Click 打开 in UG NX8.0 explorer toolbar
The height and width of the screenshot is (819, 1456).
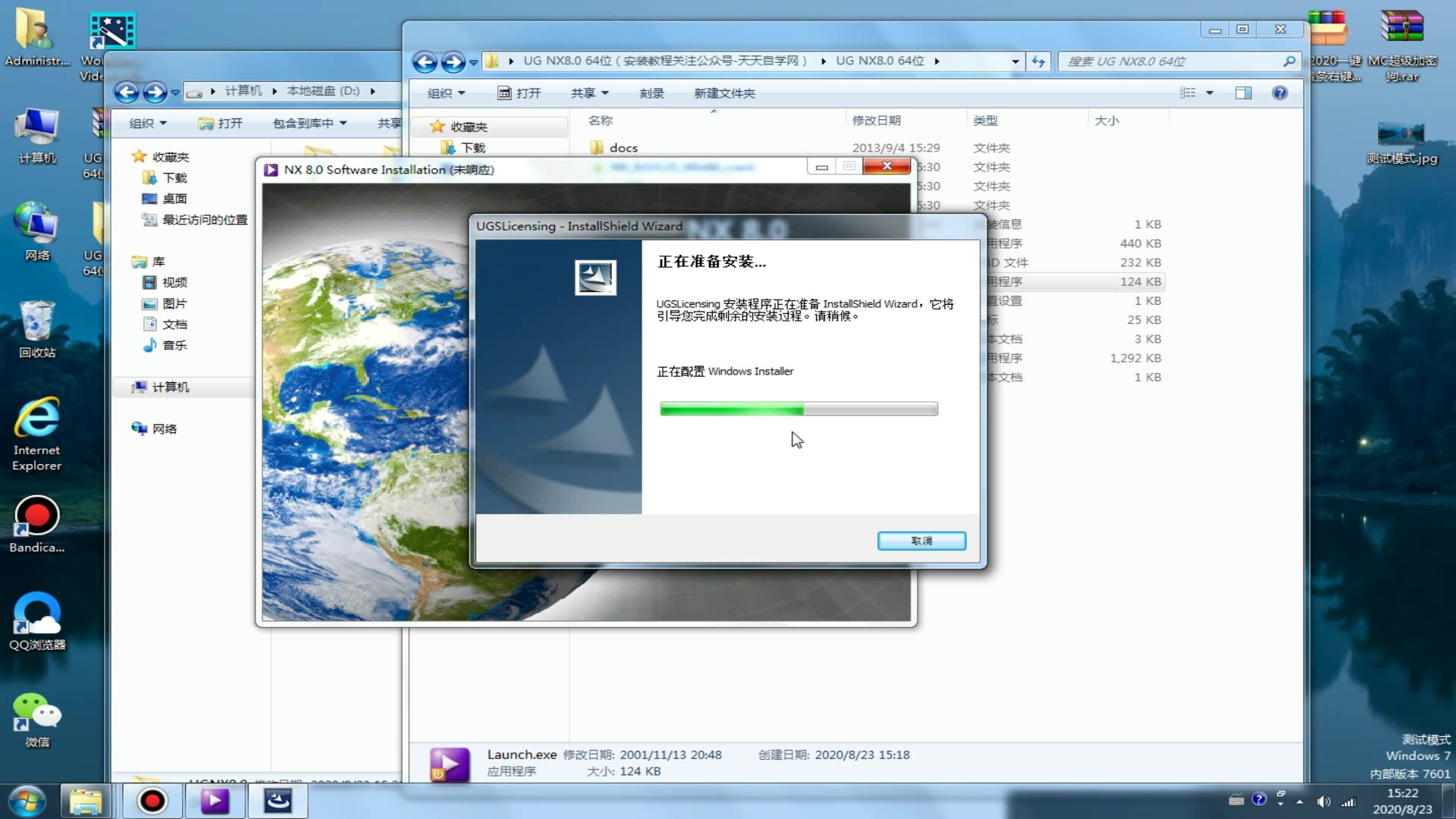[519, 93]
